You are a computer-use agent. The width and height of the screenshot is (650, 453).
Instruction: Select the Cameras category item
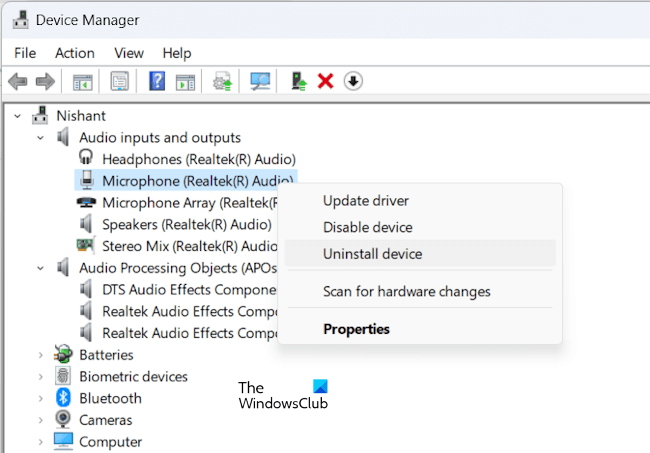coord(105,420)
